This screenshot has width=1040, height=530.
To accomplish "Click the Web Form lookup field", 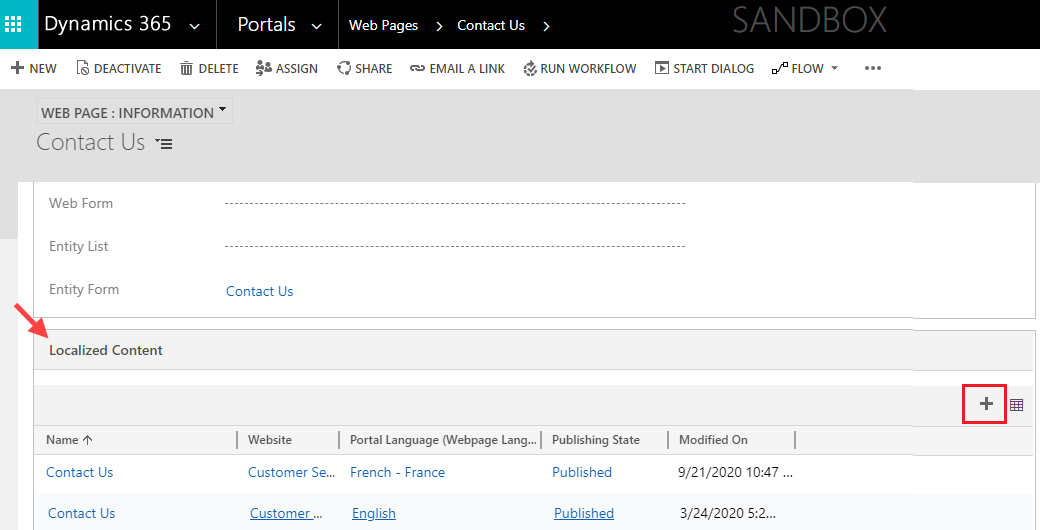I will (x=455, y=203).
